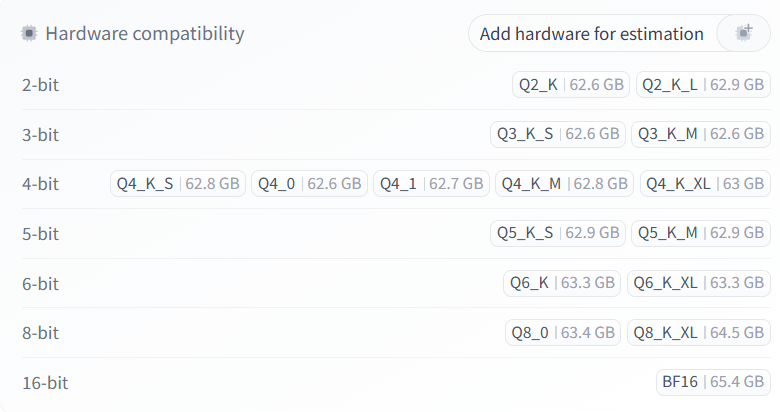Select the Q4_K_XL 63 GB quantization
The height and width of the screenshot is (412, 780).
point(705,184)
